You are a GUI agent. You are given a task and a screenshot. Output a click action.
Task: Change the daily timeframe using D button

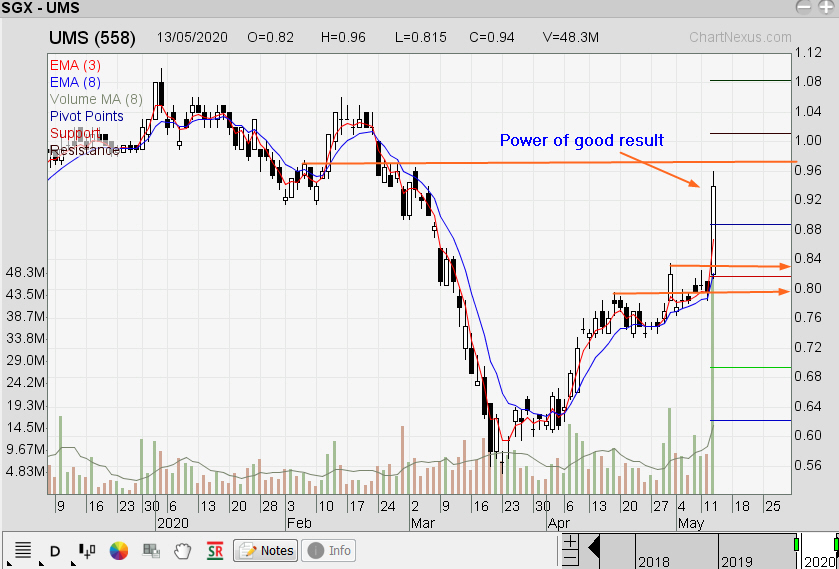tap(55, 550)
